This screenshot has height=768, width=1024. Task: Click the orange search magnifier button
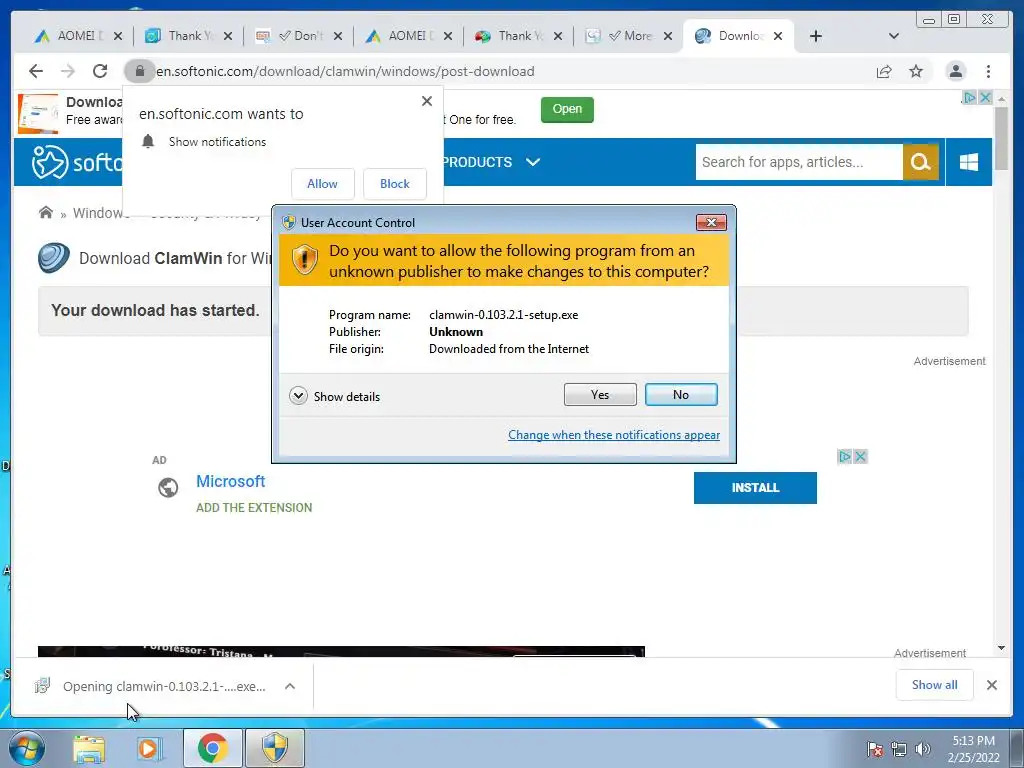tap(921, 162)
